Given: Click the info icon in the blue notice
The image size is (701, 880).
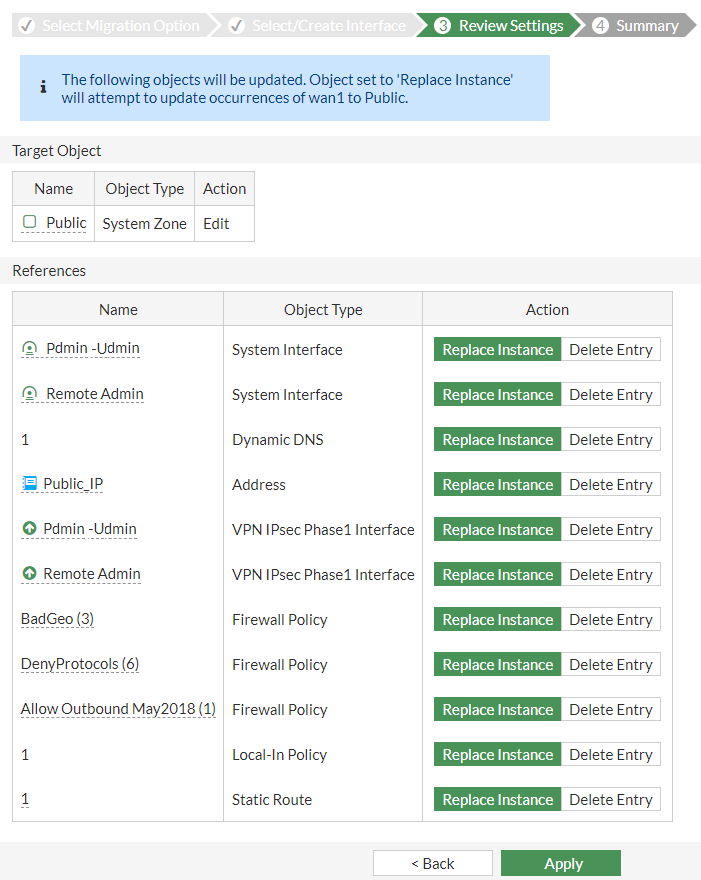Looking at the screenshot, I should (x=43, y=87).
